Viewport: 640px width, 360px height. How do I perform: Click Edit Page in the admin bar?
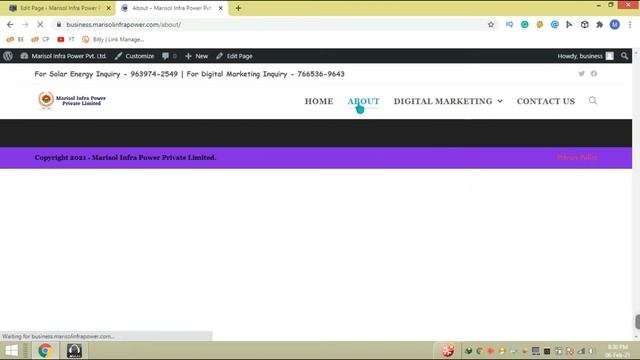(x=234, y=56)
